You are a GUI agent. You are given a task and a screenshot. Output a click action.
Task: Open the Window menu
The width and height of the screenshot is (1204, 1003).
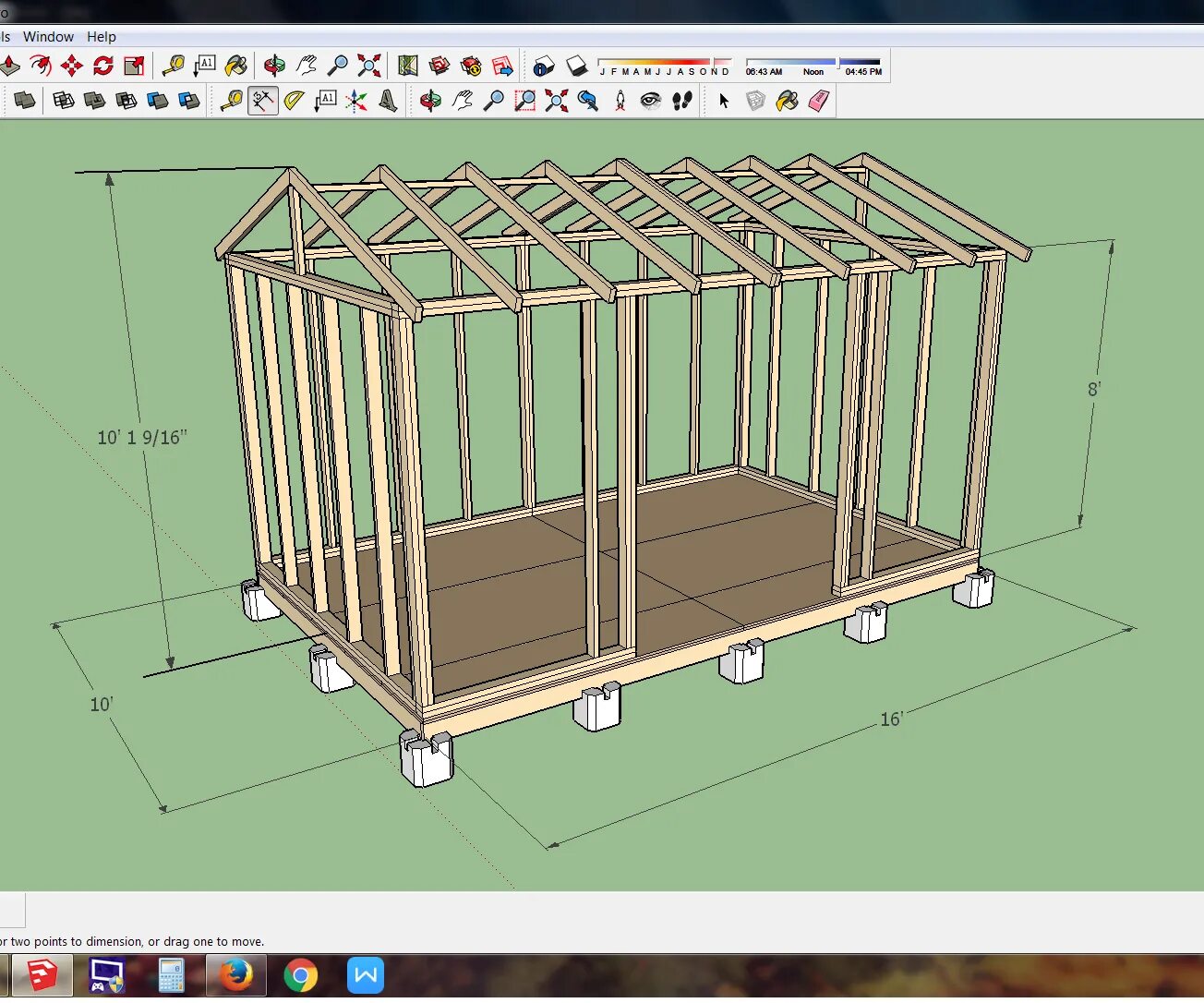click(x=48, y=37)
